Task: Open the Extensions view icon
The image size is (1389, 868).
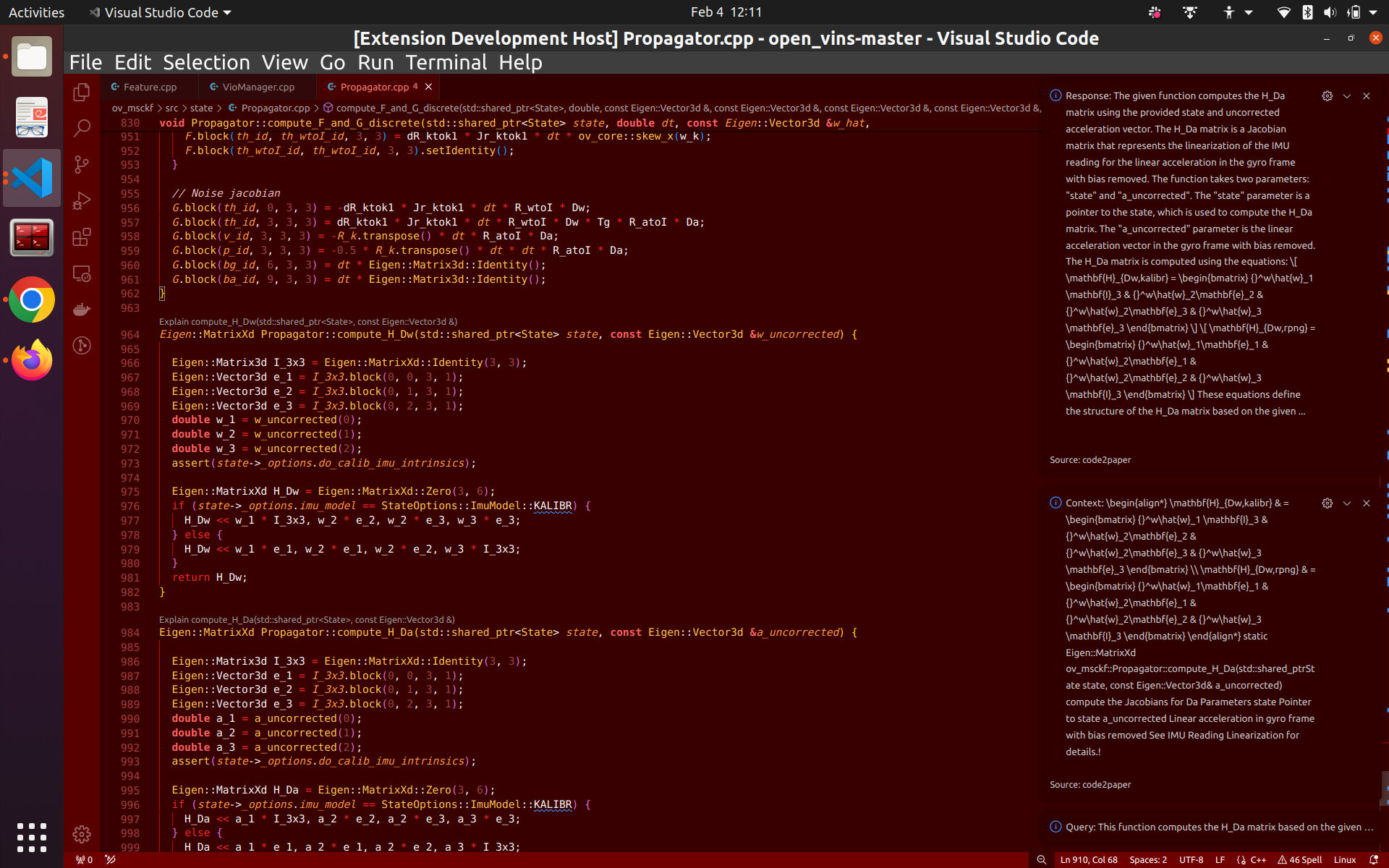Action: (82, 237)
